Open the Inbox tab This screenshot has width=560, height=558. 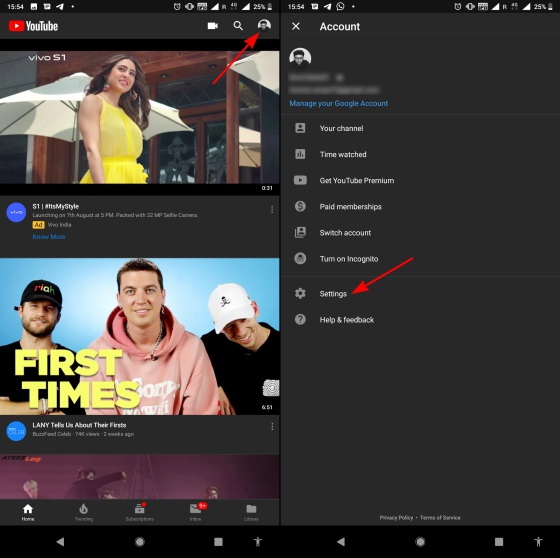(196, 512)
